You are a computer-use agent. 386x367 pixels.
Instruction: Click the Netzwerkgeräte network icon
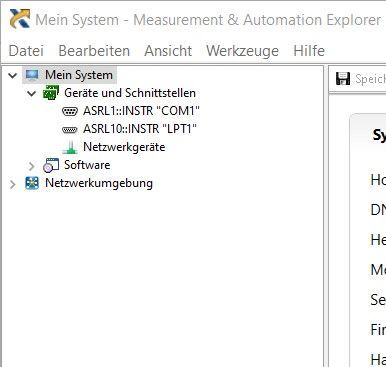tap(70, 147)
